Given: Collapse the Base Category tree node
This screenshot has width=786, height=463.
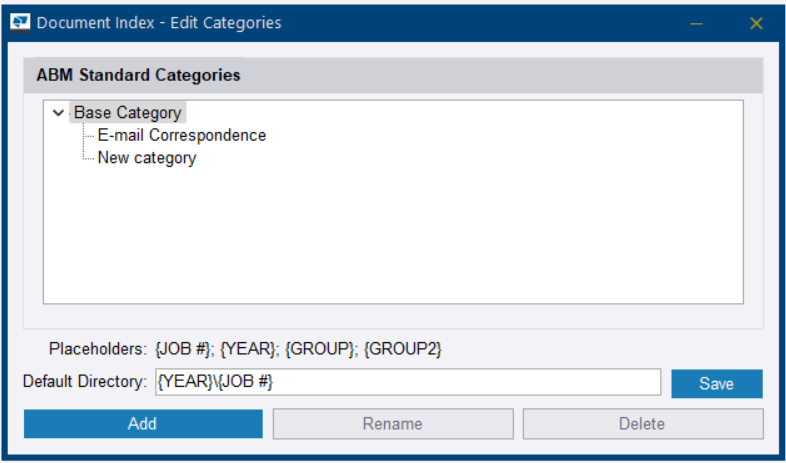Looking at the screenshot, I should [58, 113].
